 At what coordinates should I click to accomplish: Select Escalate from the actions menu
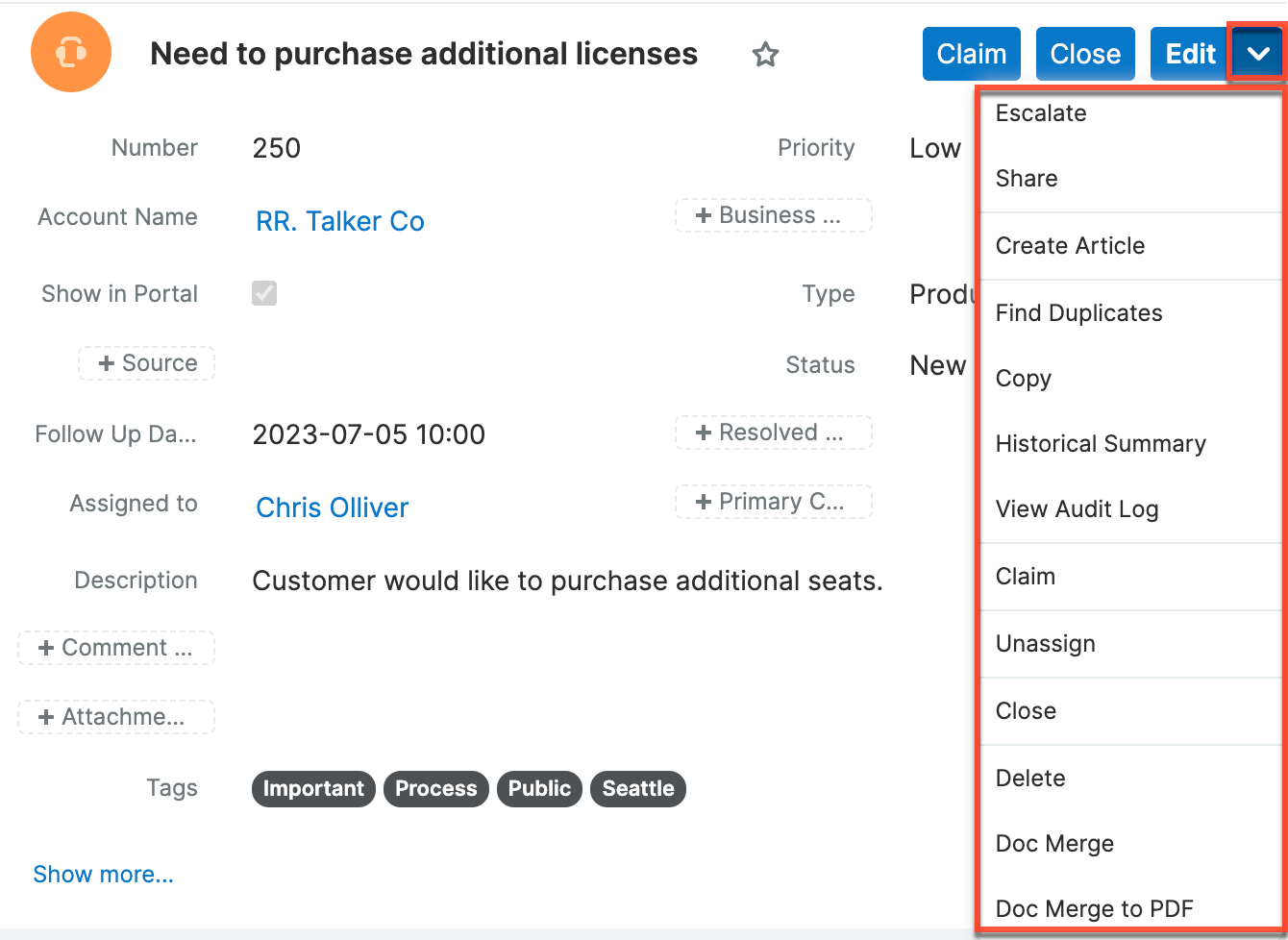tap(1041, 113)
